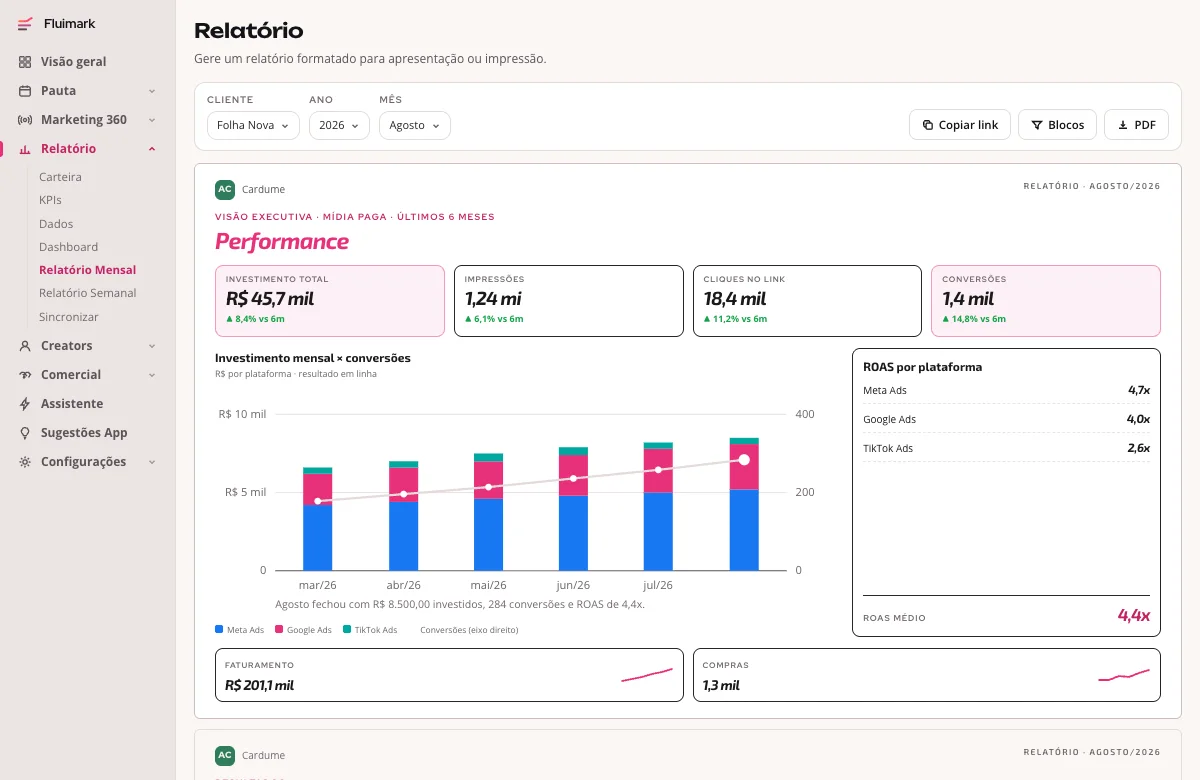1200x780 pixels.
Task: Click the Relatório bar chart icon
Action: [25, 149]
